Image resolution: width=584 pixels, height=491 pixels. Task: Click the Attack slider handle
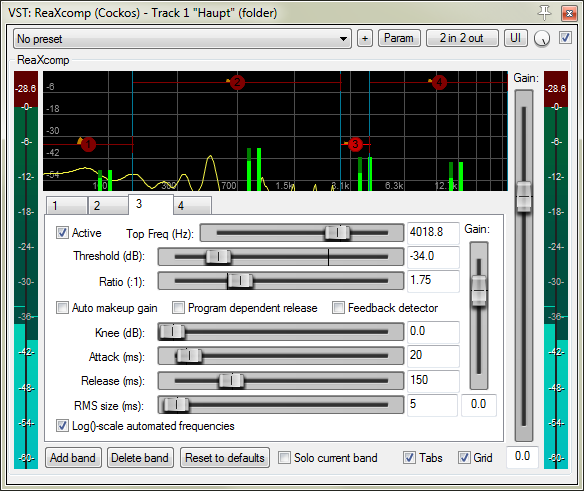(189, 356)
